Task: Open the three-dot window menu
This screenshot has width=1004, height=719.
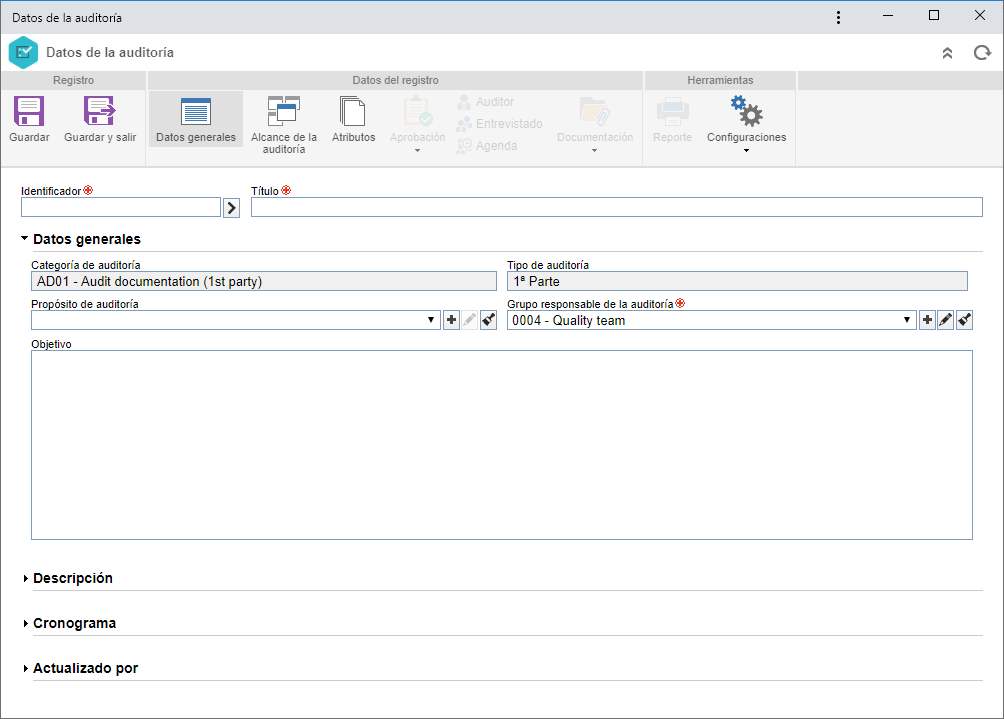Action: (838, 17)
